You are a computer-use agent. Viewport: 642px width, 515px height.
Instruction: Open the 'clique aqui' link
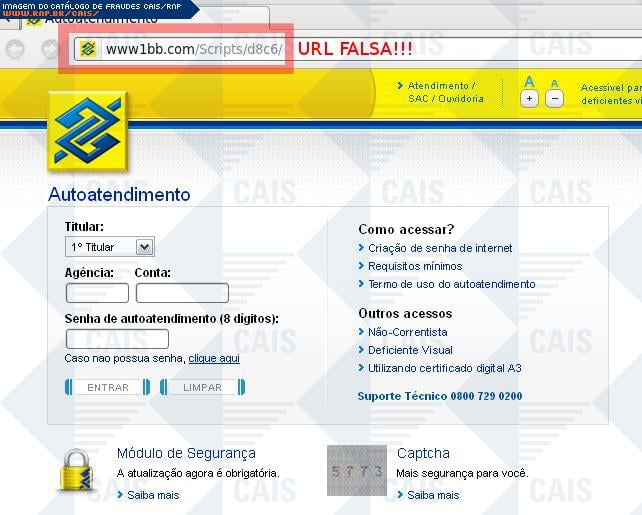pyautogui.click(x=214, y=358)
